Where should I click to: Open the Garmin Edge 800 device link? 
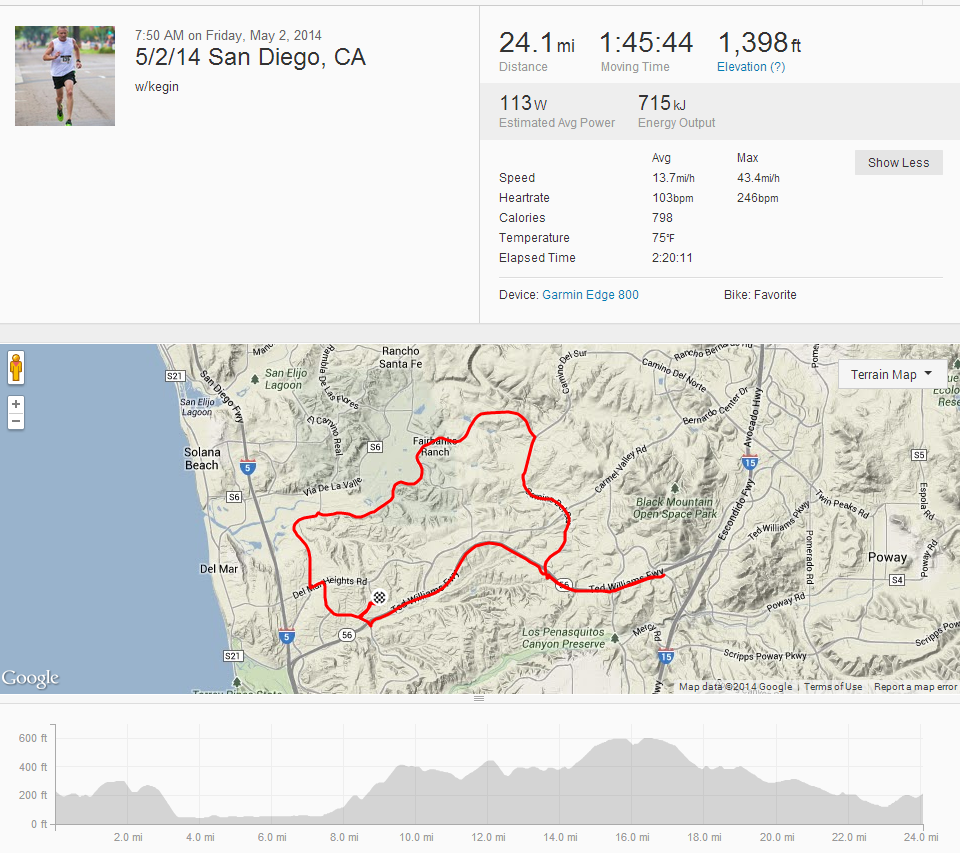590,295
